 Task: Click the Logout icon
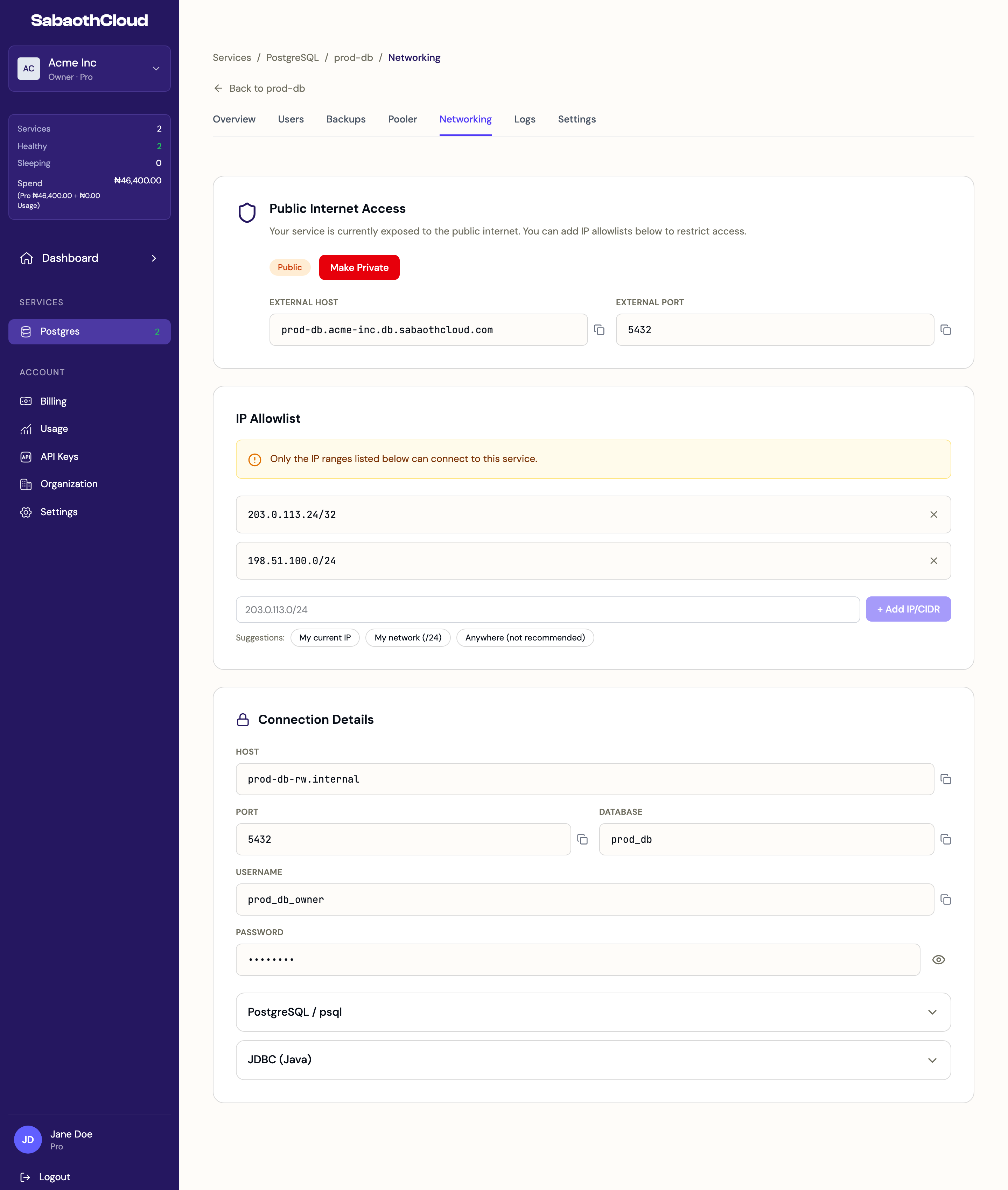click(x=25, y=1177)
